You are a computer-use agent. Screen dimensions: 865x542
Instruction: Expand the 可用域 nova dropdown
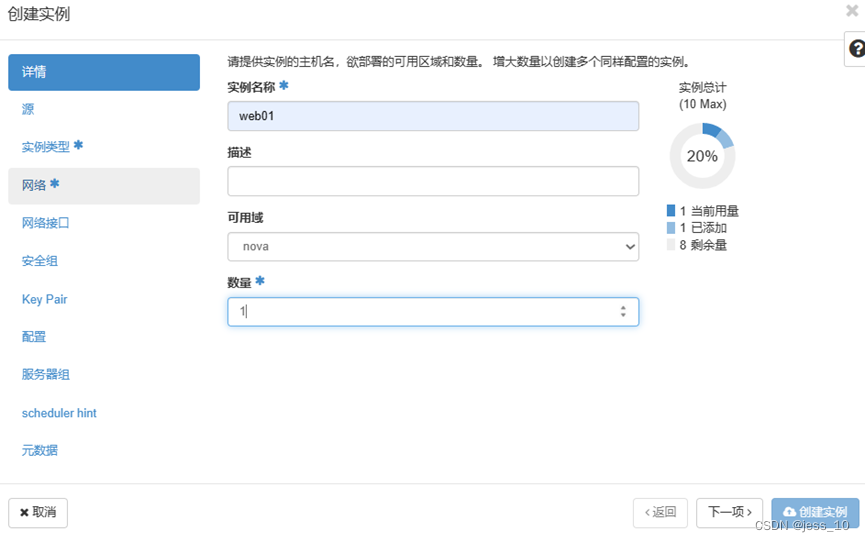point(433,247)
